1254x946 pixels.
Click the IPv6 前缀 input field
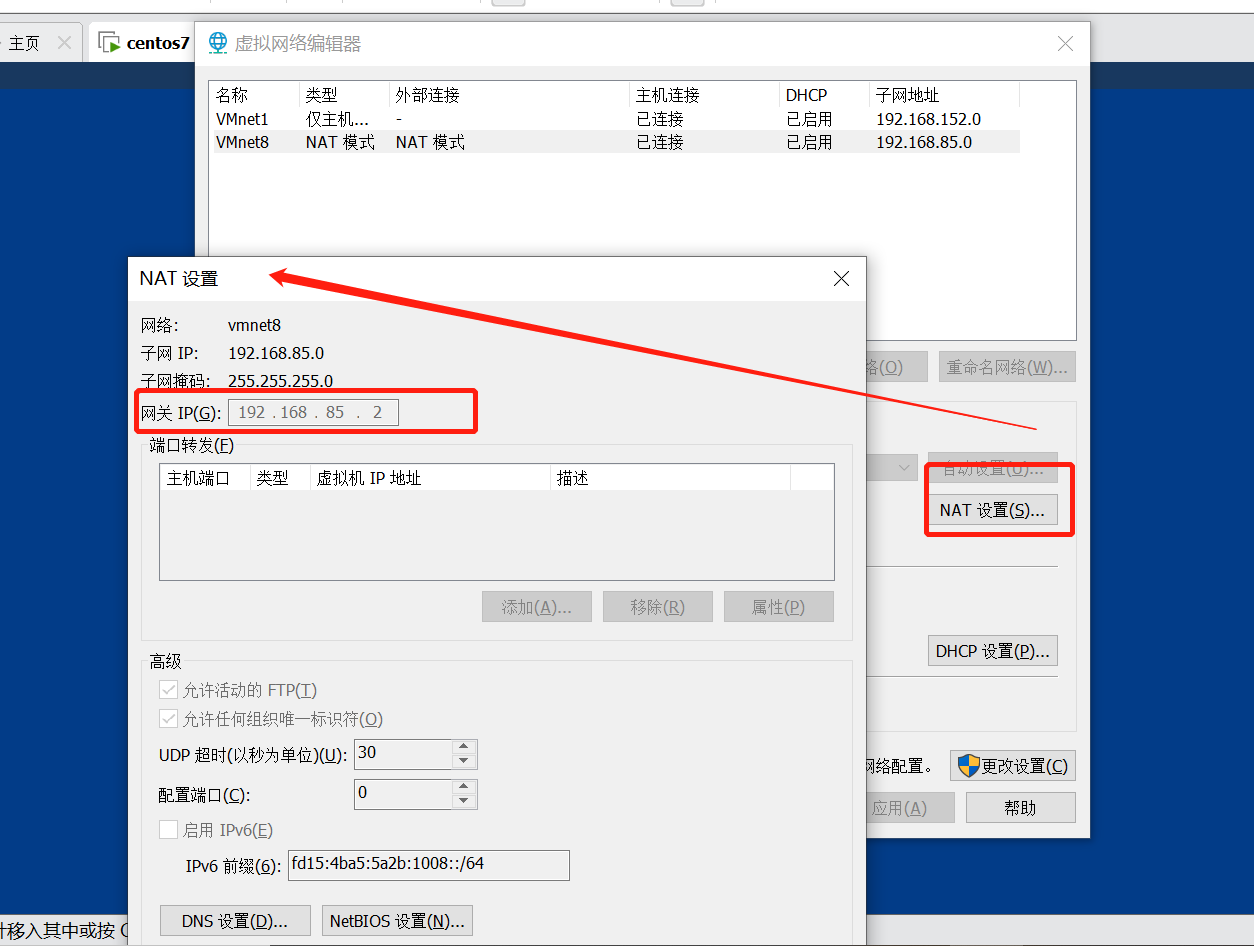[x=429, y=865]
